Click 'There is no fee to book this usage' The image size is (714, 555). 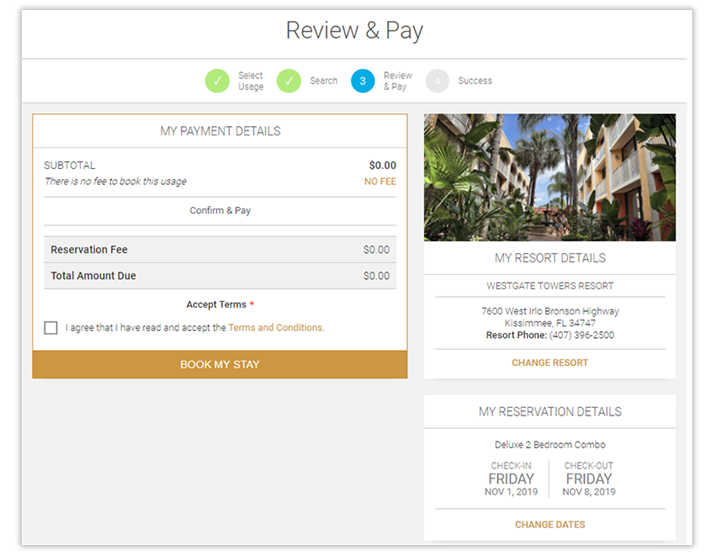point(115,181)
